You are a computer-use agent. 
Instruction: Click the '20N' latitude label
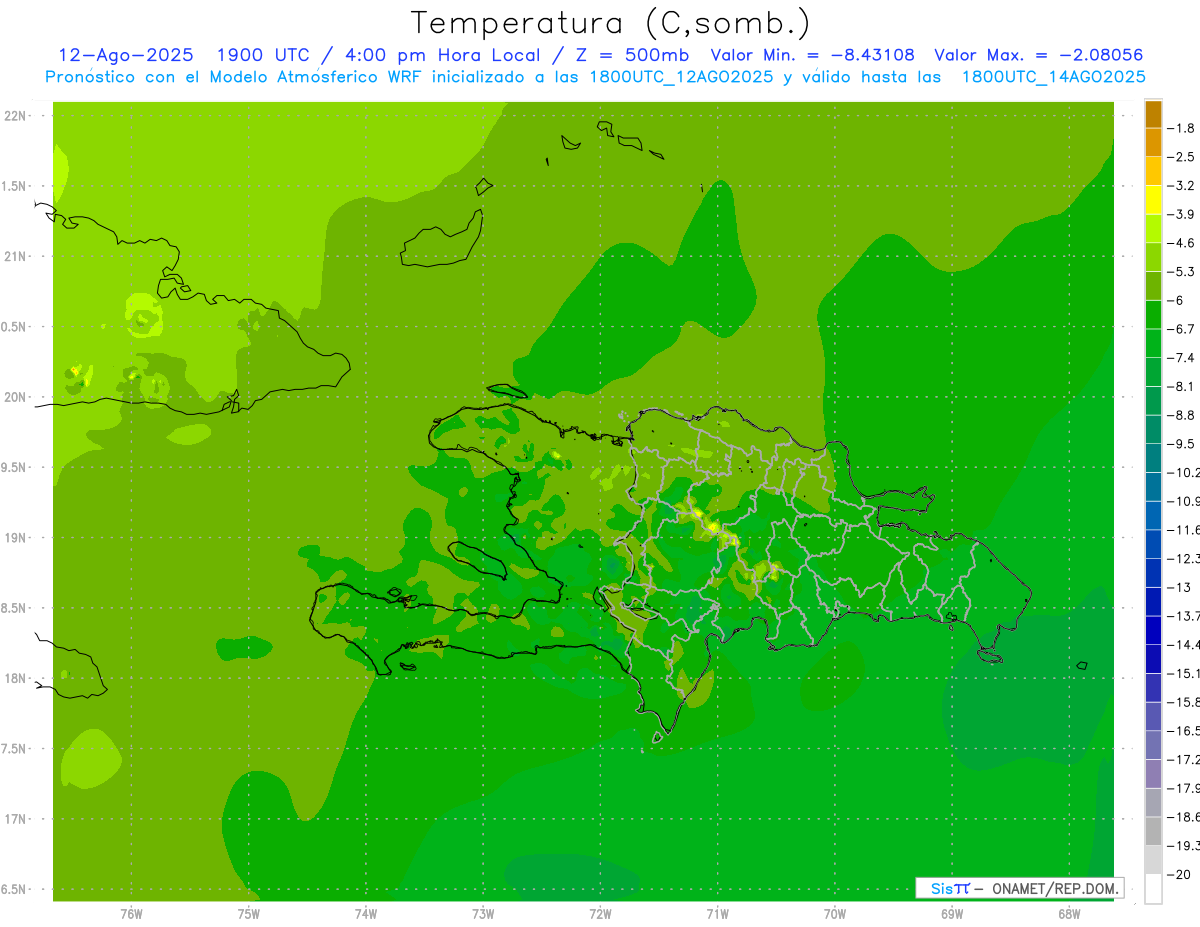point(15,397)
